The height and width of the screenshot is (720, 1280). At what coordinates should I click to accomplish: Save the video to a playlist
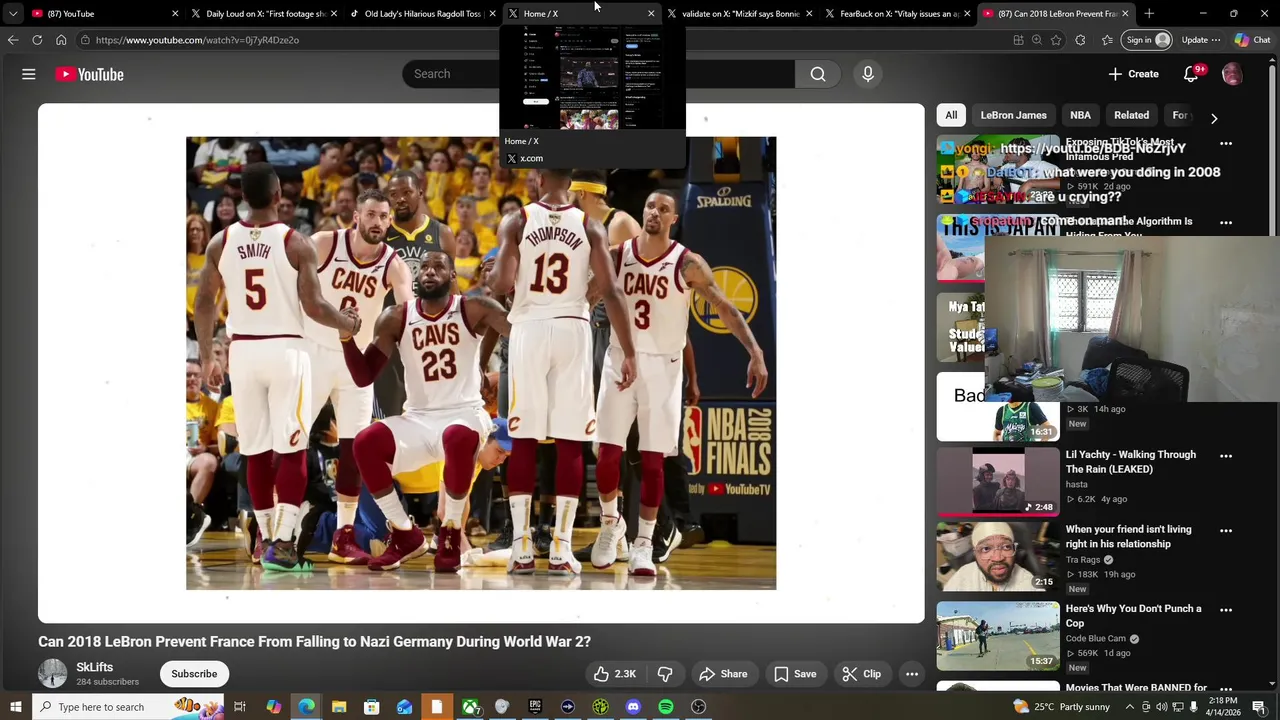click(x=795, y=674)
